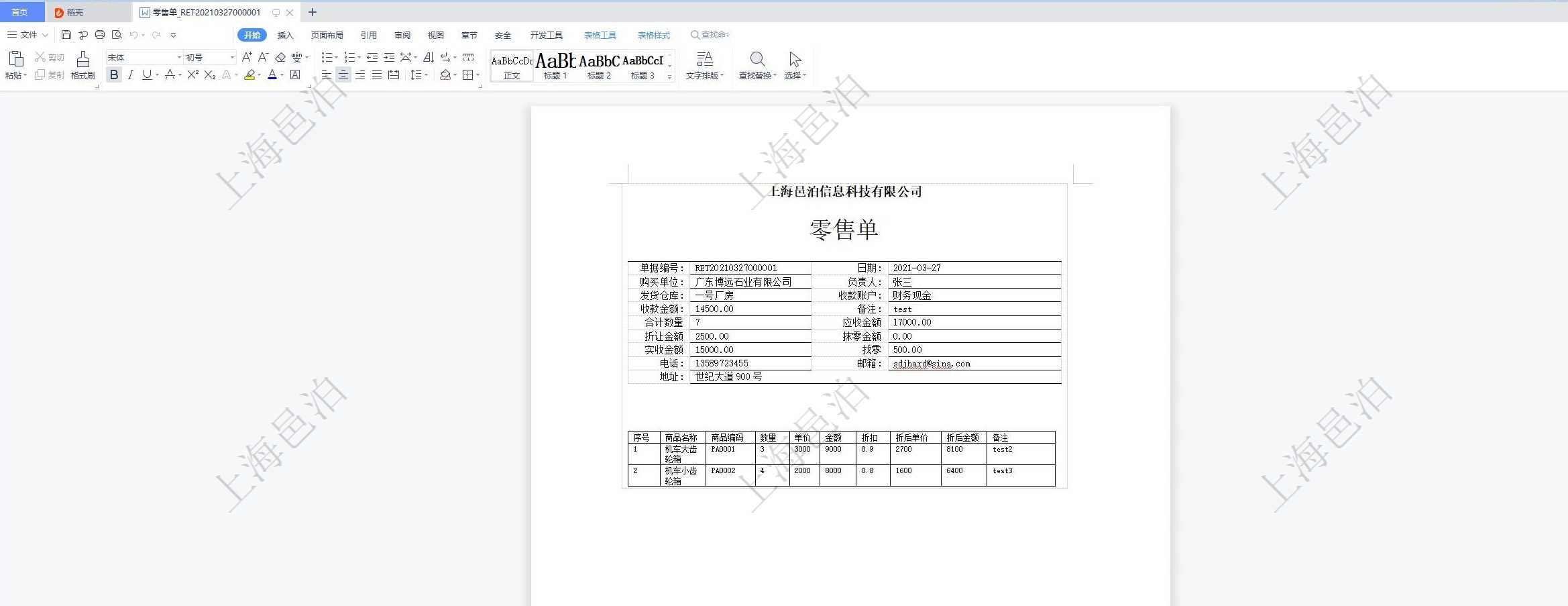Viewport: 1568px width, 606px height.
Task: Open the 页面布局 ribbon tab
Action: tap(327, 36)
